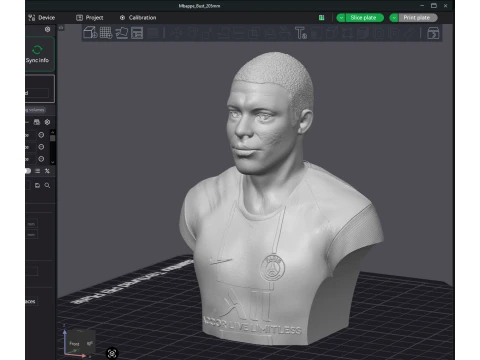The width and height of the screenshot is (480, 360).
Task: Click the second mm value field
Action: point(31,234)
